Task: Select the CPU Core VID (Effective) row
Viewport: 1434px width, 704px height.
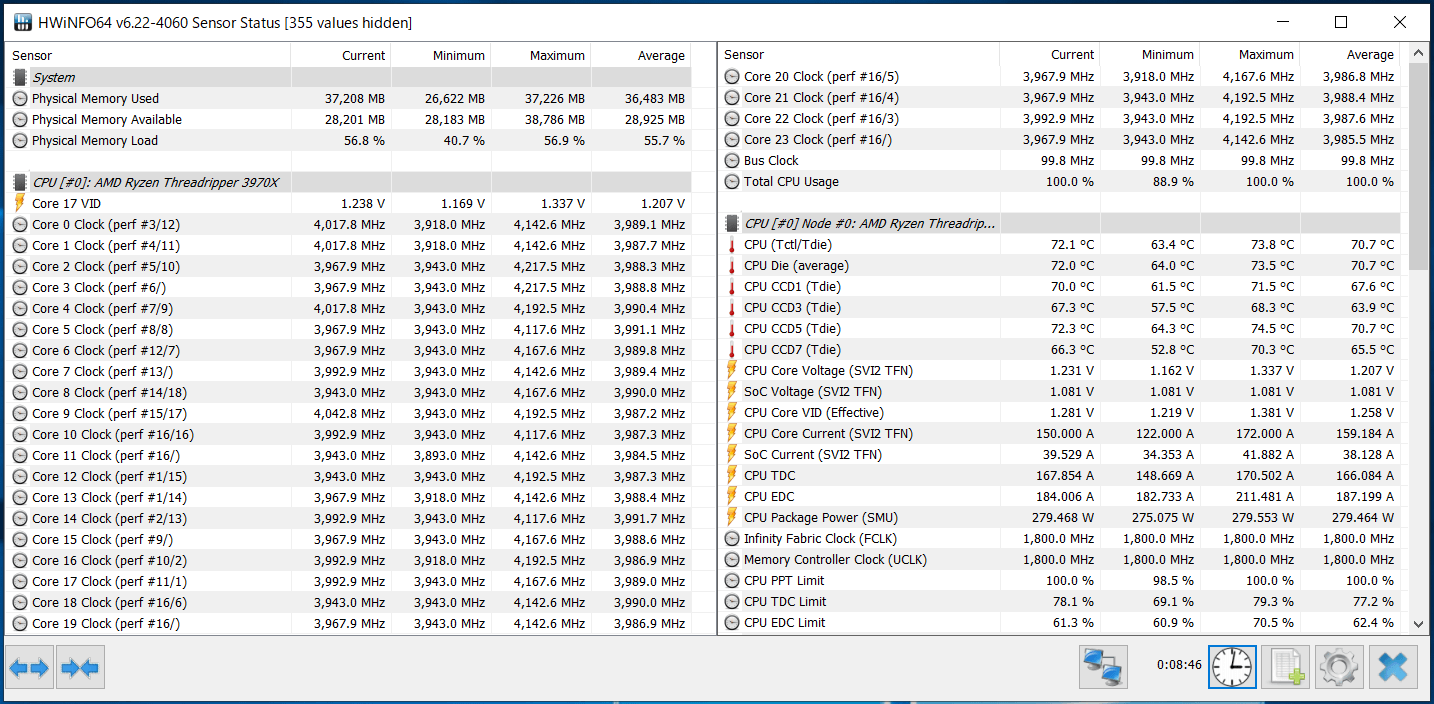Action: (x=1059, y=413)
